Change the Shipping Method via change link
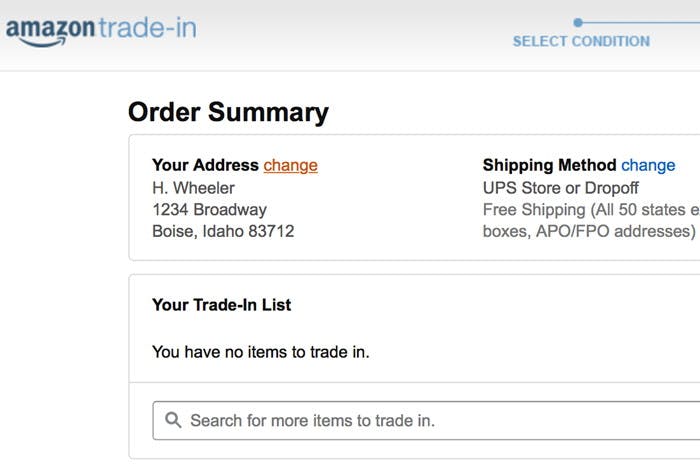The width and height of the screenshot is (700, 467). [648, 165]
